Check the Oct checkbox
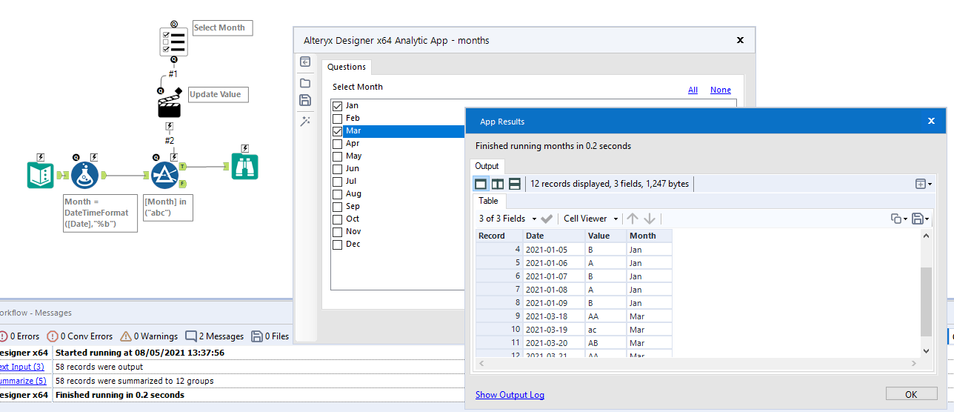 (338, 219)
